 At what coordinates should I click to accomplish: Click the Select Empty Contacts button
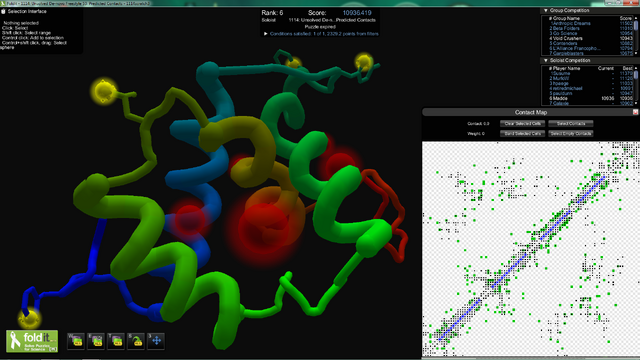571,133
